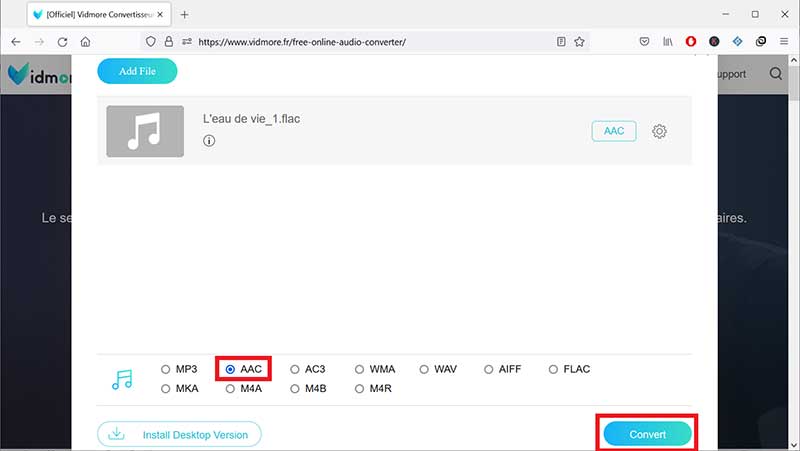The width and height of the screenshot is (800, 451).
Task: Click Install Desktop Version button
Action: click(179, 434)
